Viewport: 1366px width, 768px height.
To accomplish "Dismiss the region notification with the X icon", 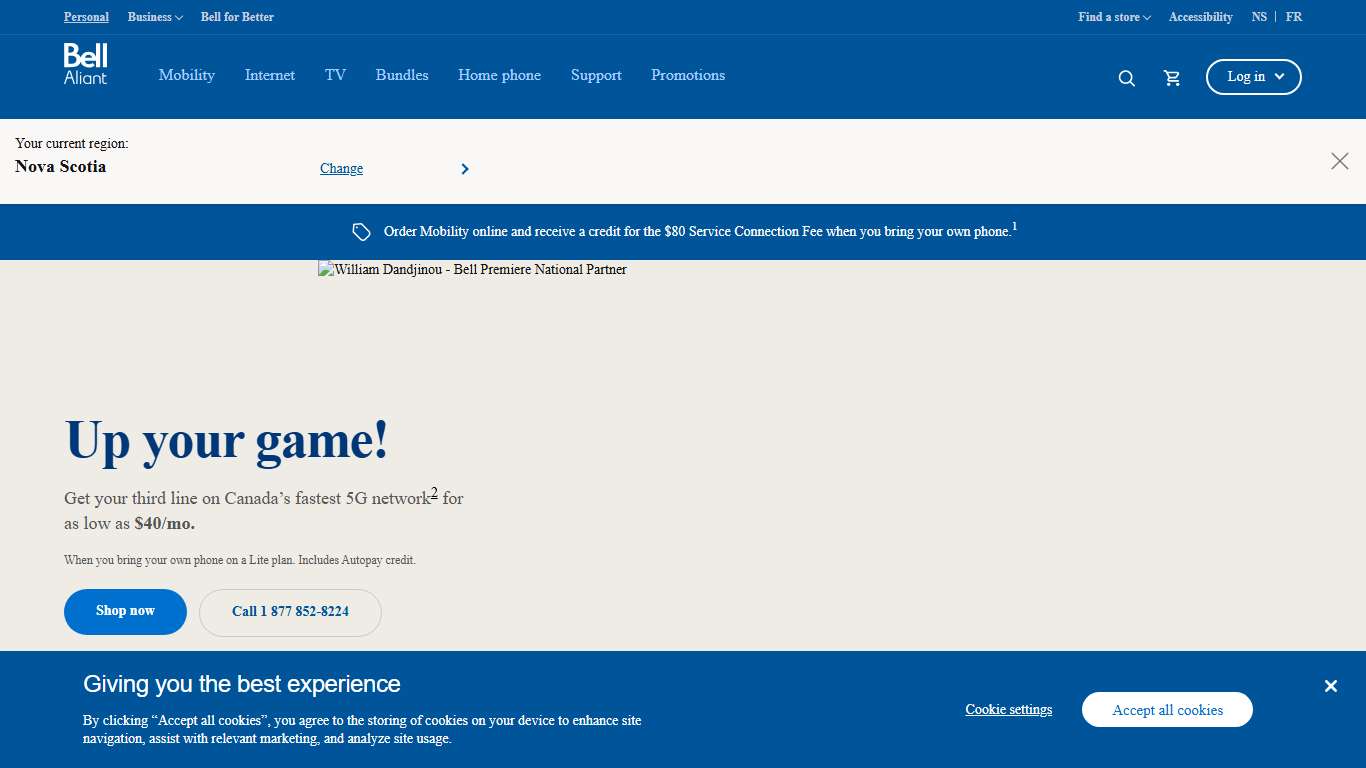I will tap(1340, 161).
